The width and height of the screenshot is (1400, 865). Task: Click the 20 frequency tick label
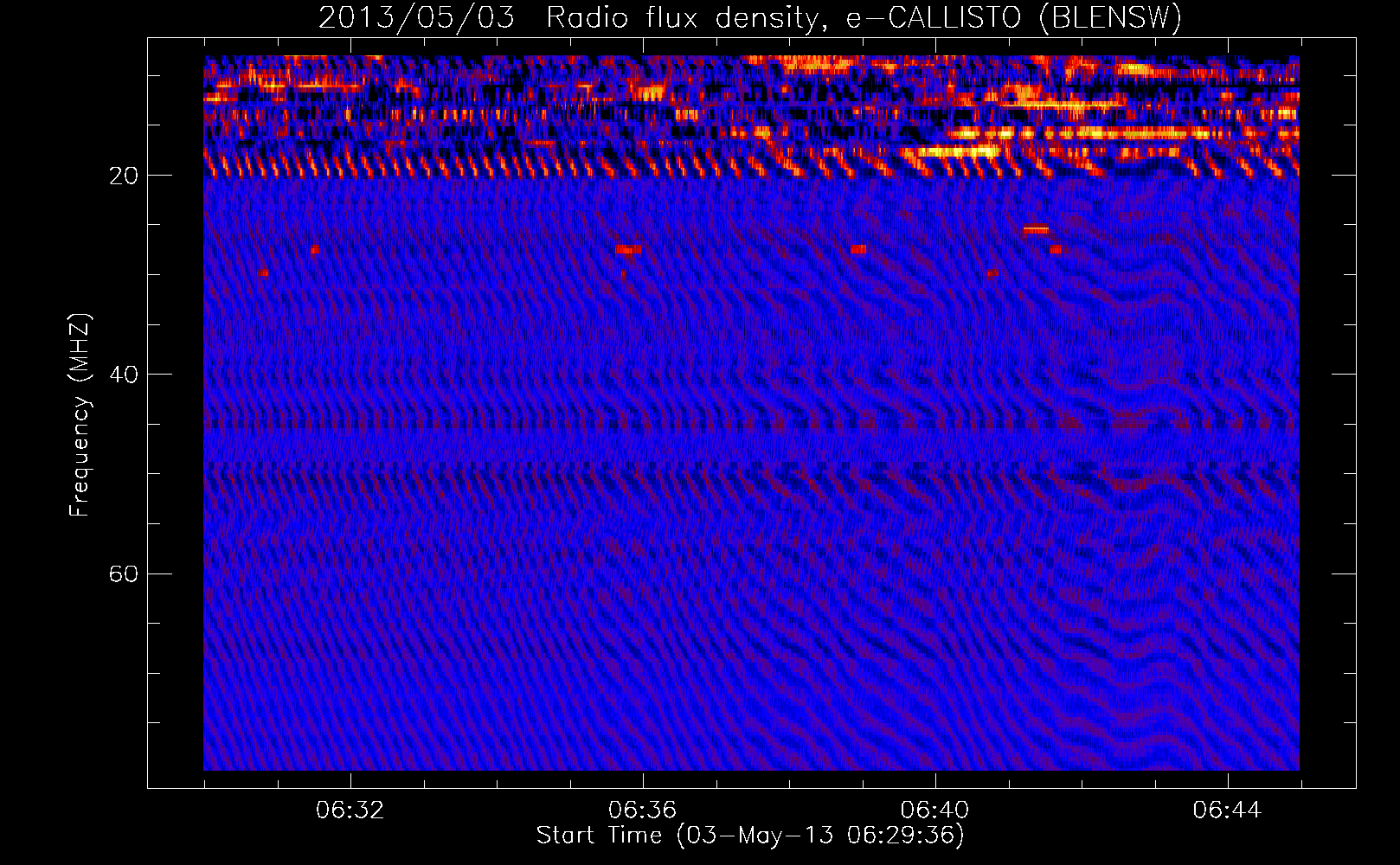123,176
